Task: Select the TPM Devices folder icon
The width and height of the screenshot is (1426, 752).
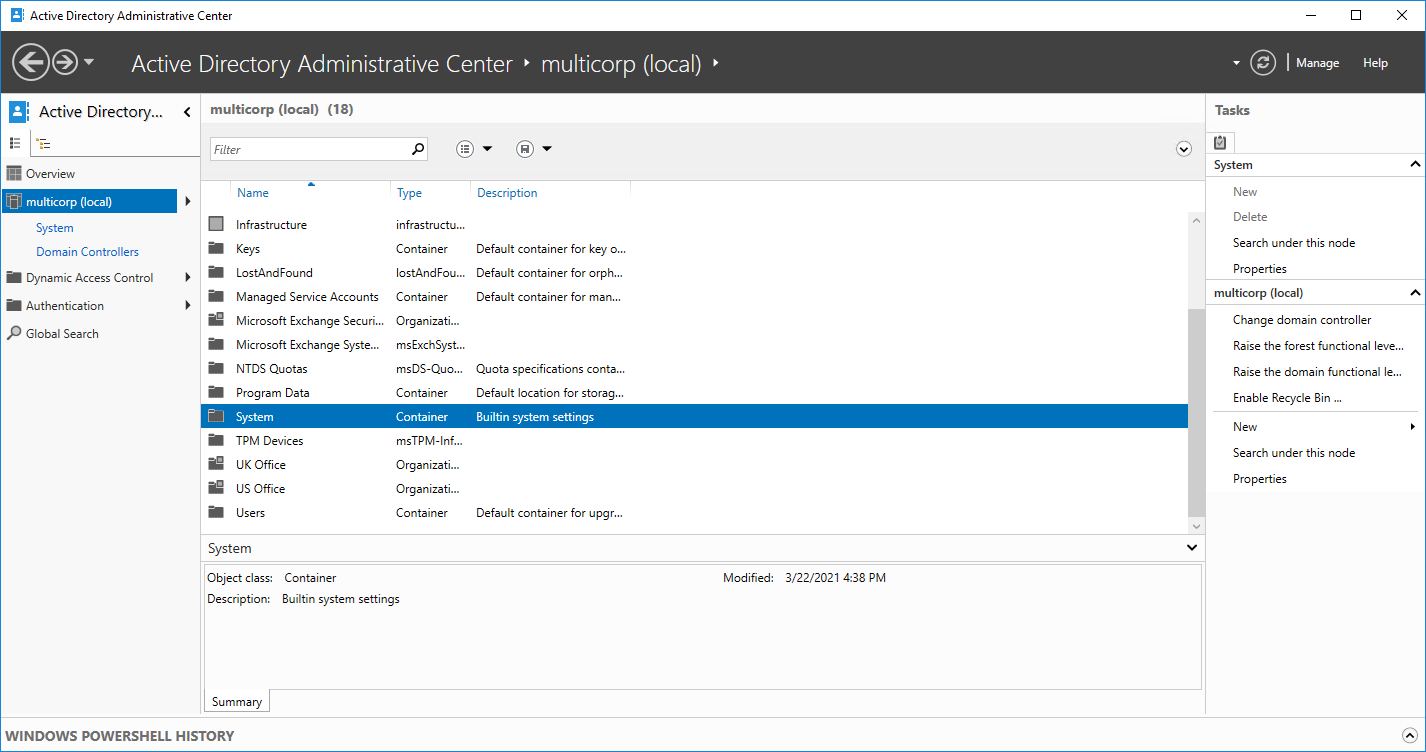Action: [x=216, y=440]
